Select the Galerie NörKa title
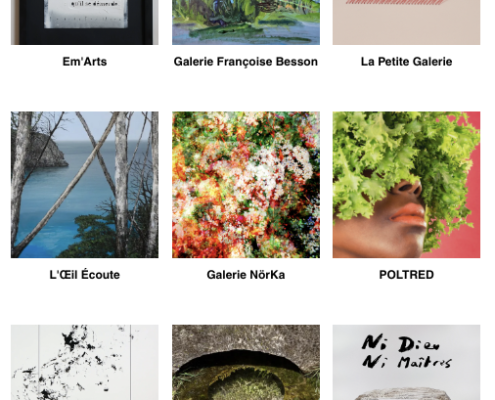Screen dimensions: 495x400 [x=246, y=275]
